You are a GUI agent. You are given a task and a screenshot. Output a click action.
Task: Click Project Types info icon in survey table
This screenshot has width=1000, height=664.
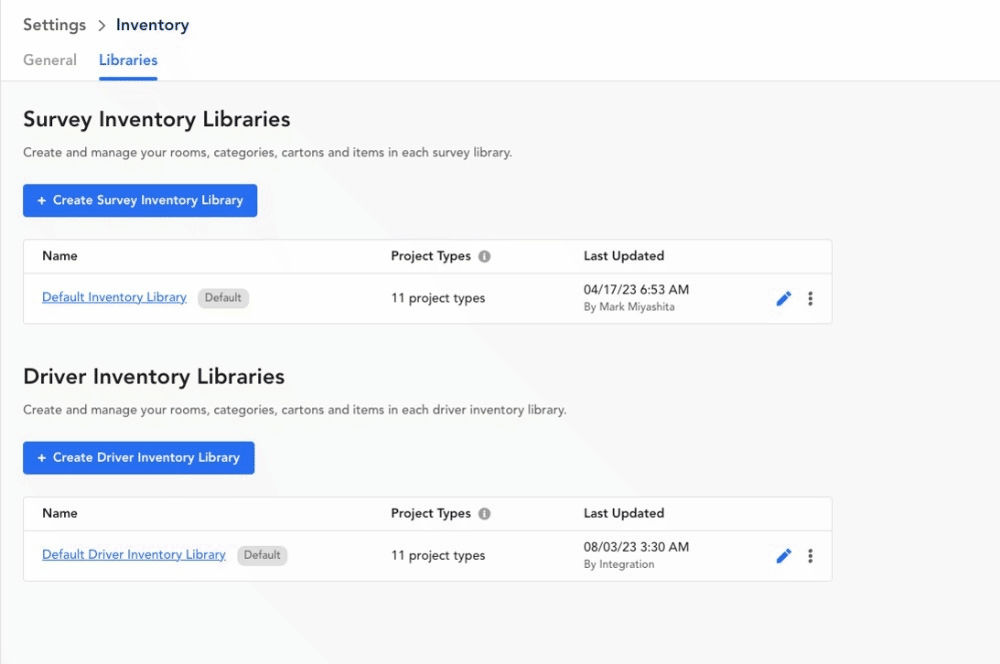[485, 256]
